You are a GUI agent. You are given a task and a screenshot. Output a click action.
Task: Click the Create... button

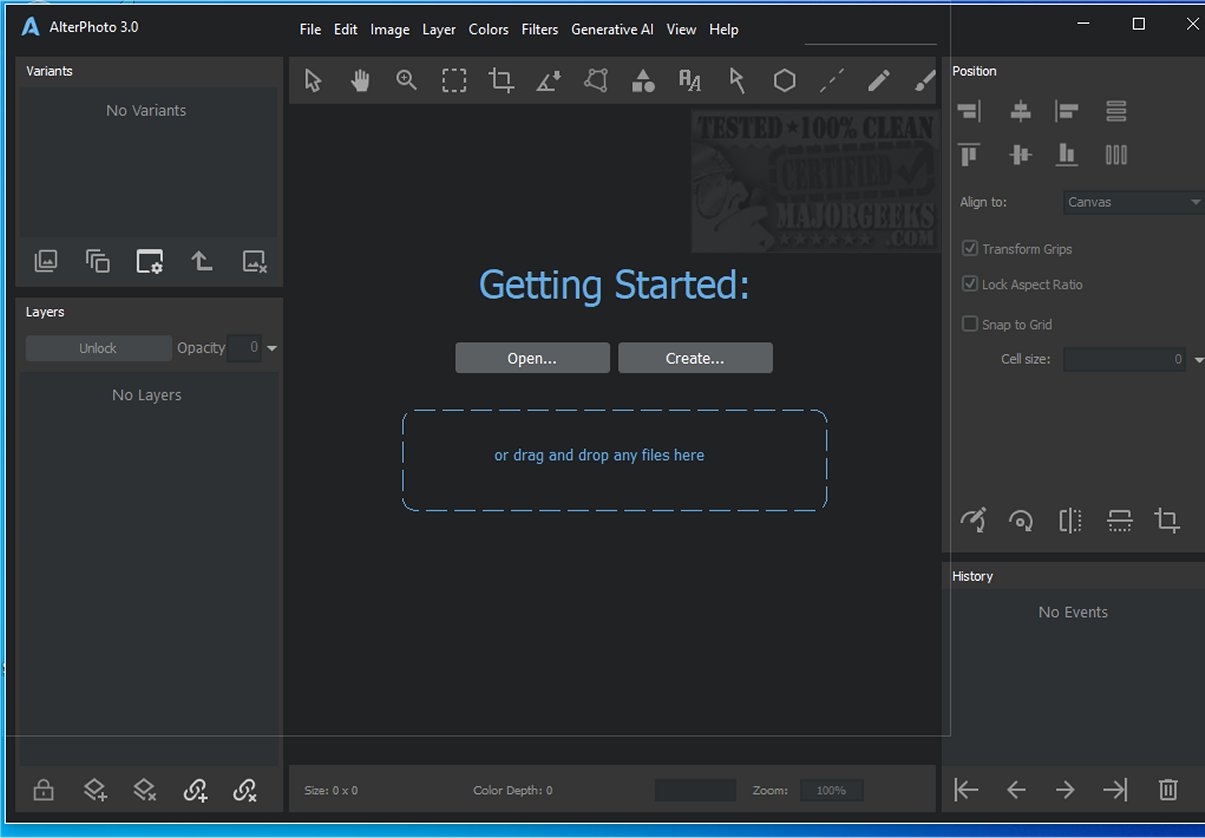tap(695, 358)
